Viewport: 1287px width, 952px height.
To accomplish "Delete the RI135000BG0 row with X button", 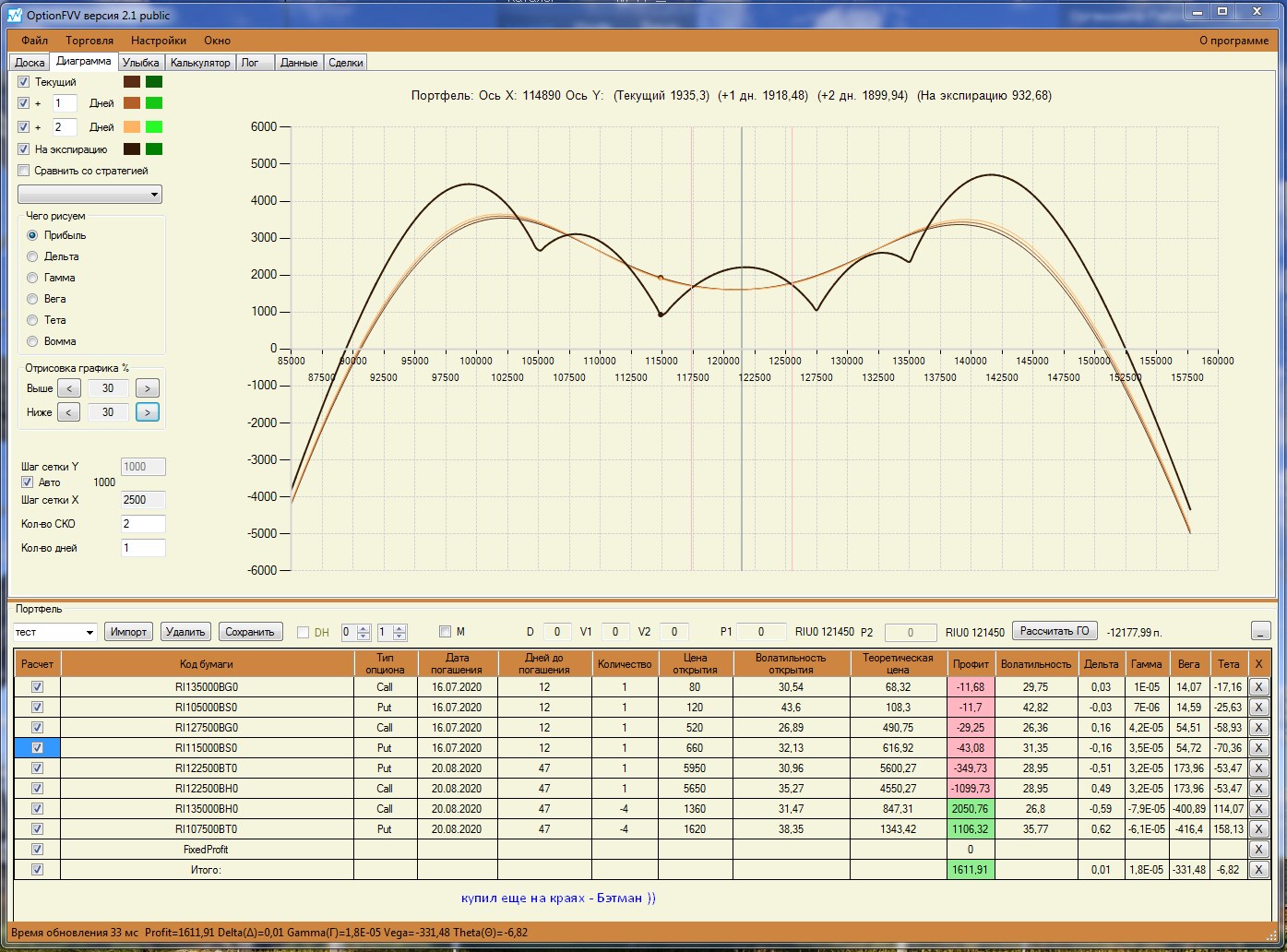I will tap(1258, 687).
